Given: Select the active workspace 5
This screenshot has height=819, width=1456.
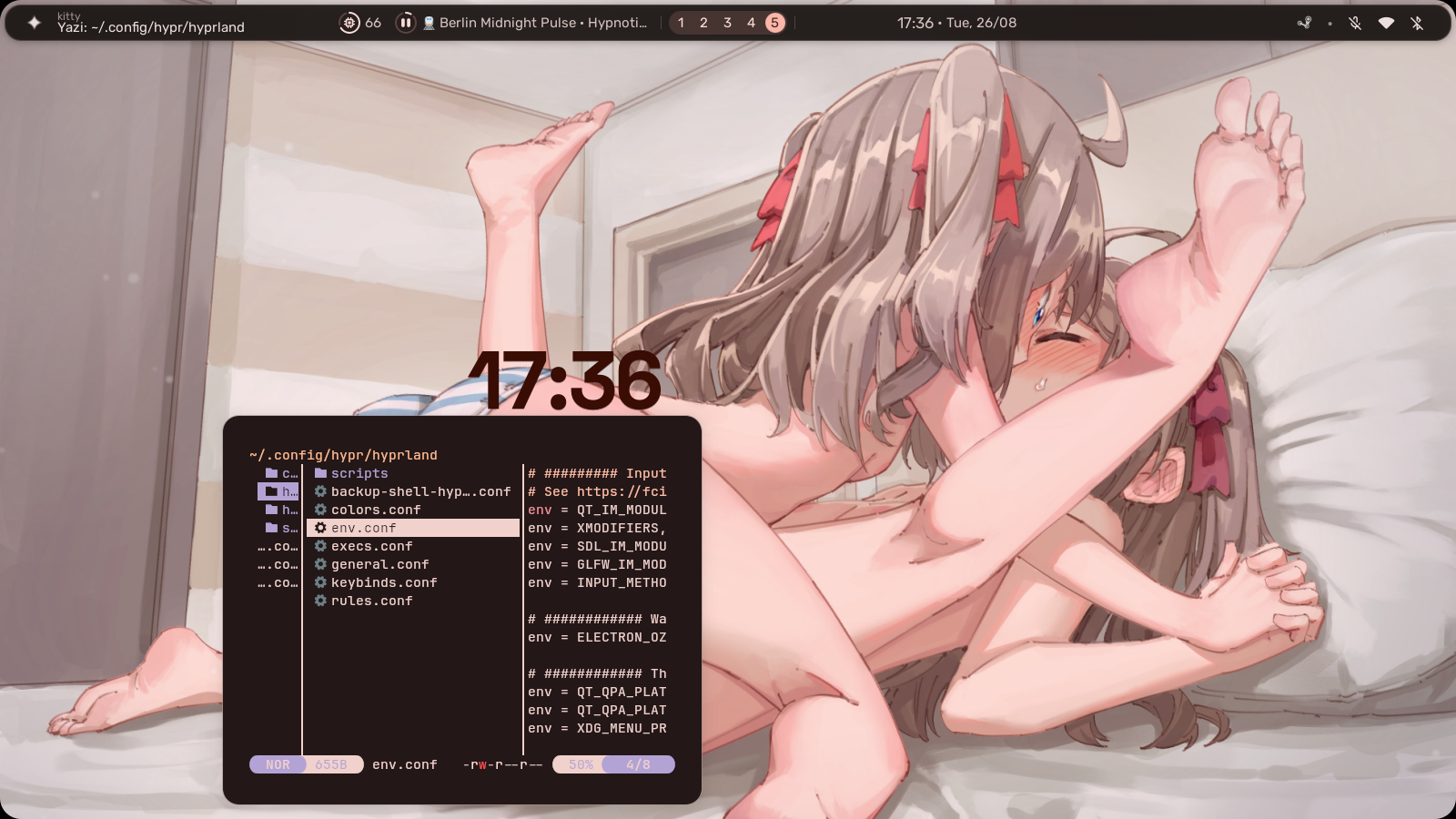Looking at the screenshot, I should coord(774,23).
